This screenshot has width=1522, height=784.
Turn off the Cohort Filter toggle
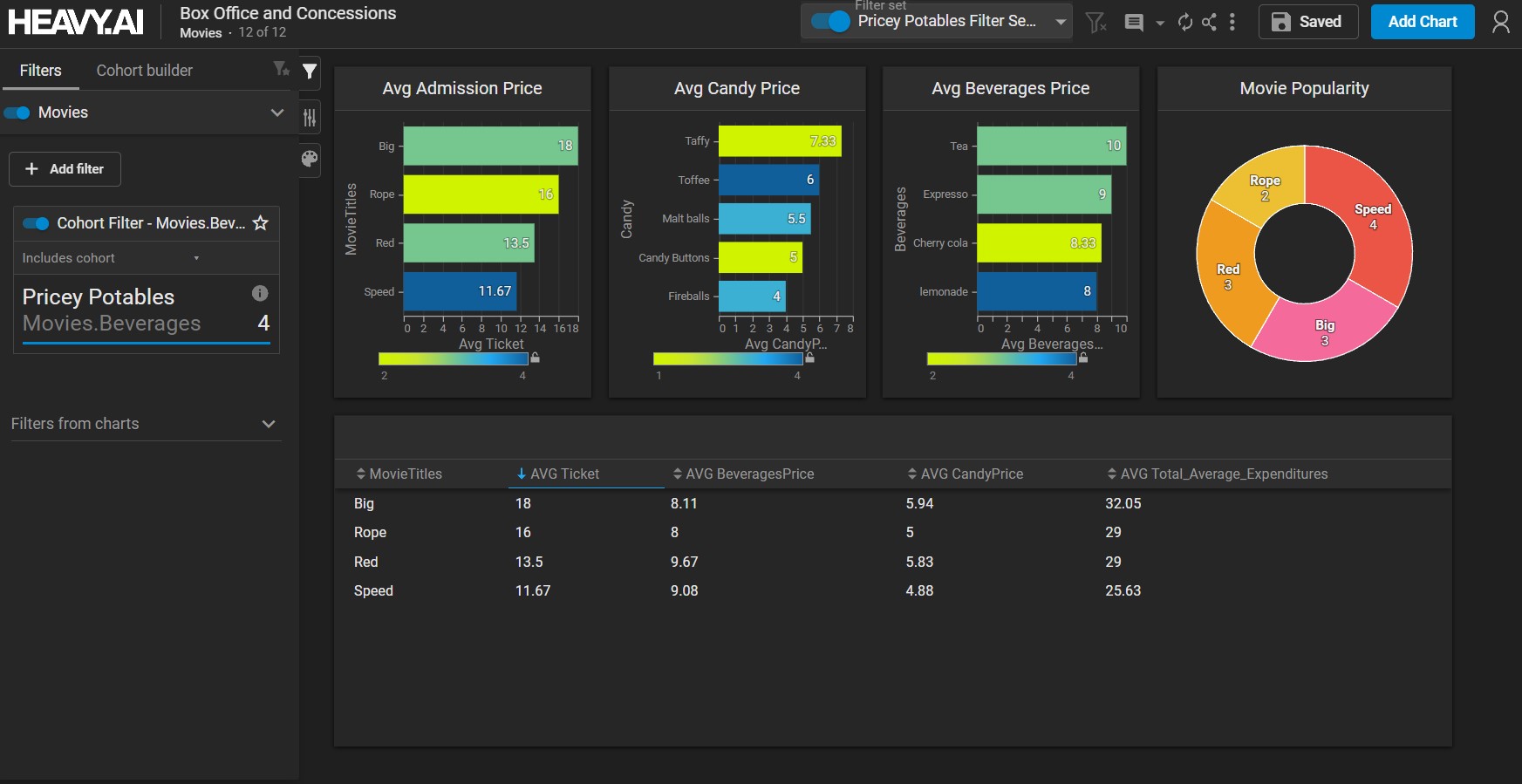point(37,223)
